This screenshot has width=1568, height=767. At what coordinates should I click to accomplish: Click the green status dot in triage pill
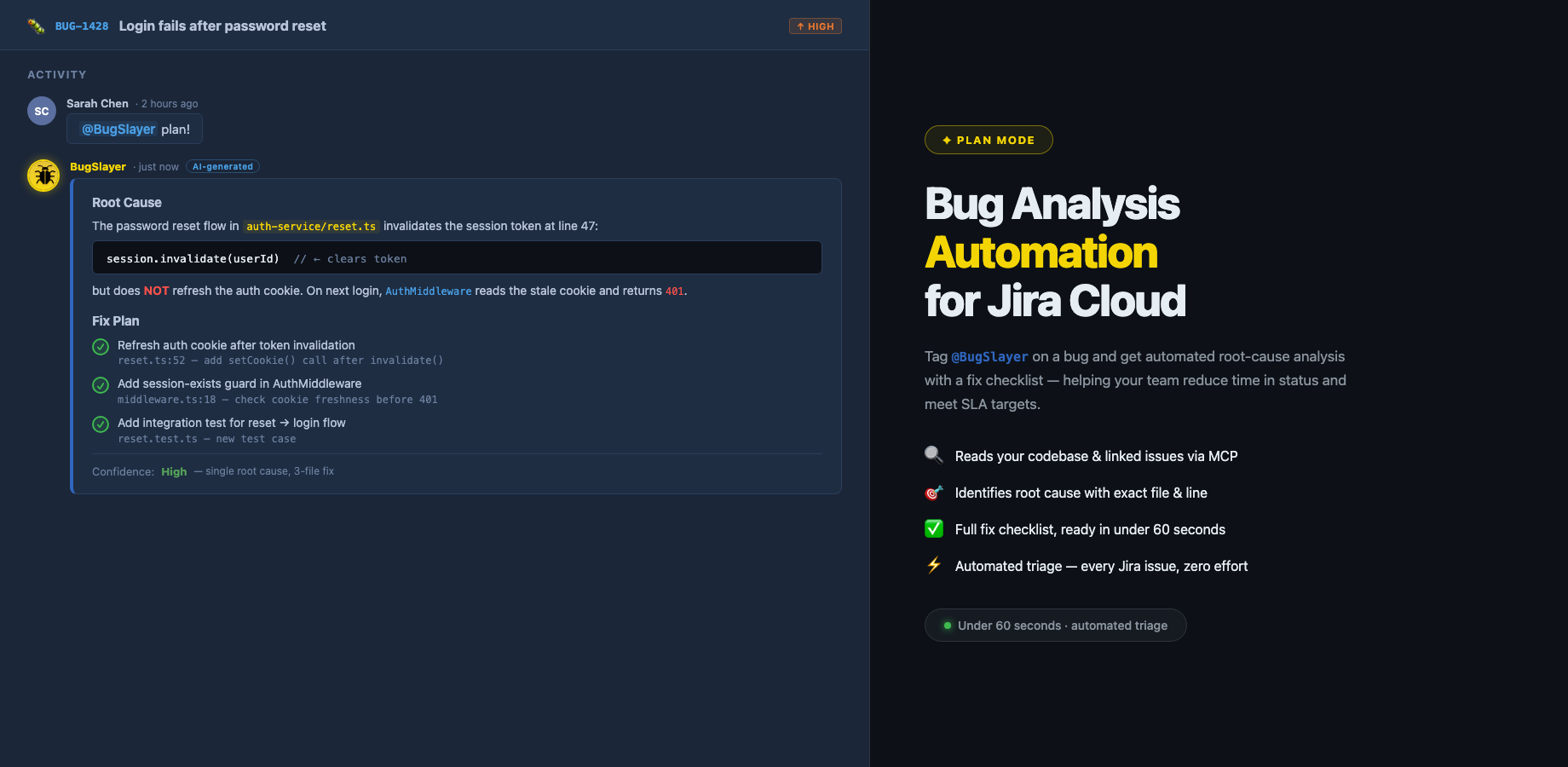click(946, 625)
